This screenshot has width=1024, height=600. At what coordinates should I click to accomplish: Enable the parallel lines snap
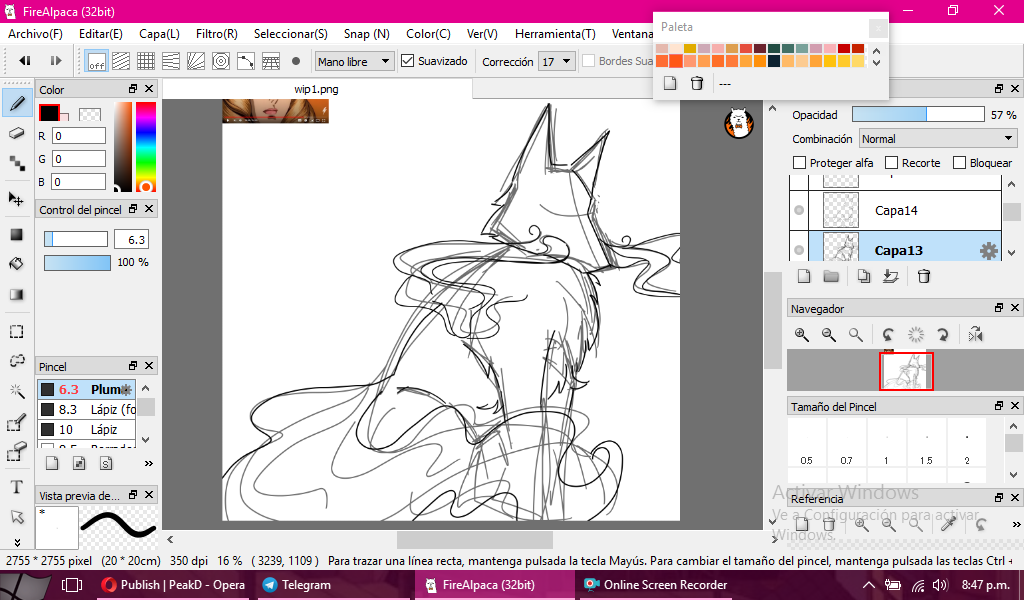coord(121,61)
